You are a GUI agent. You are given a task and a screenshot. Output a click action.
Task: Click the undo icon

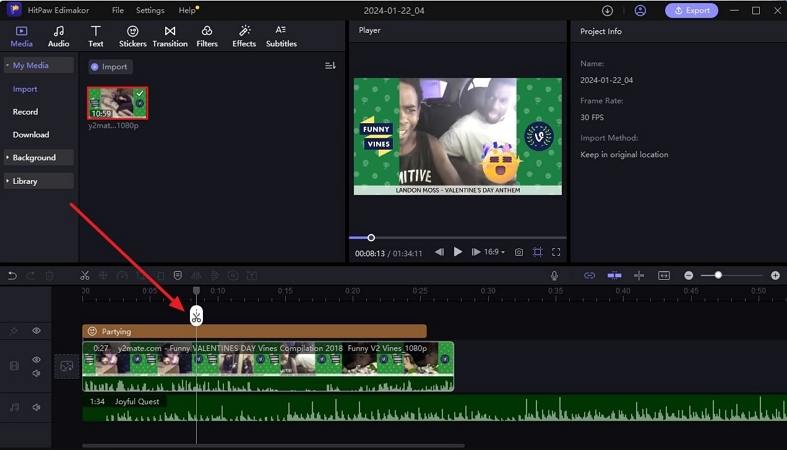click(x=13, y=275)
